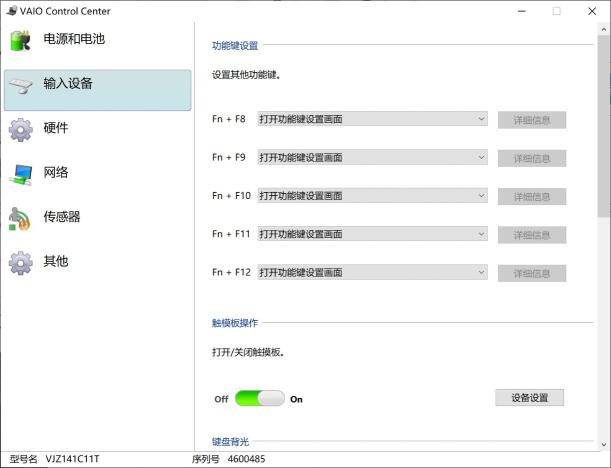The image size is (611, 468).
Task: Open touchpad 设备设置 button
Action: pyautogui.click(x=530, y=397)
